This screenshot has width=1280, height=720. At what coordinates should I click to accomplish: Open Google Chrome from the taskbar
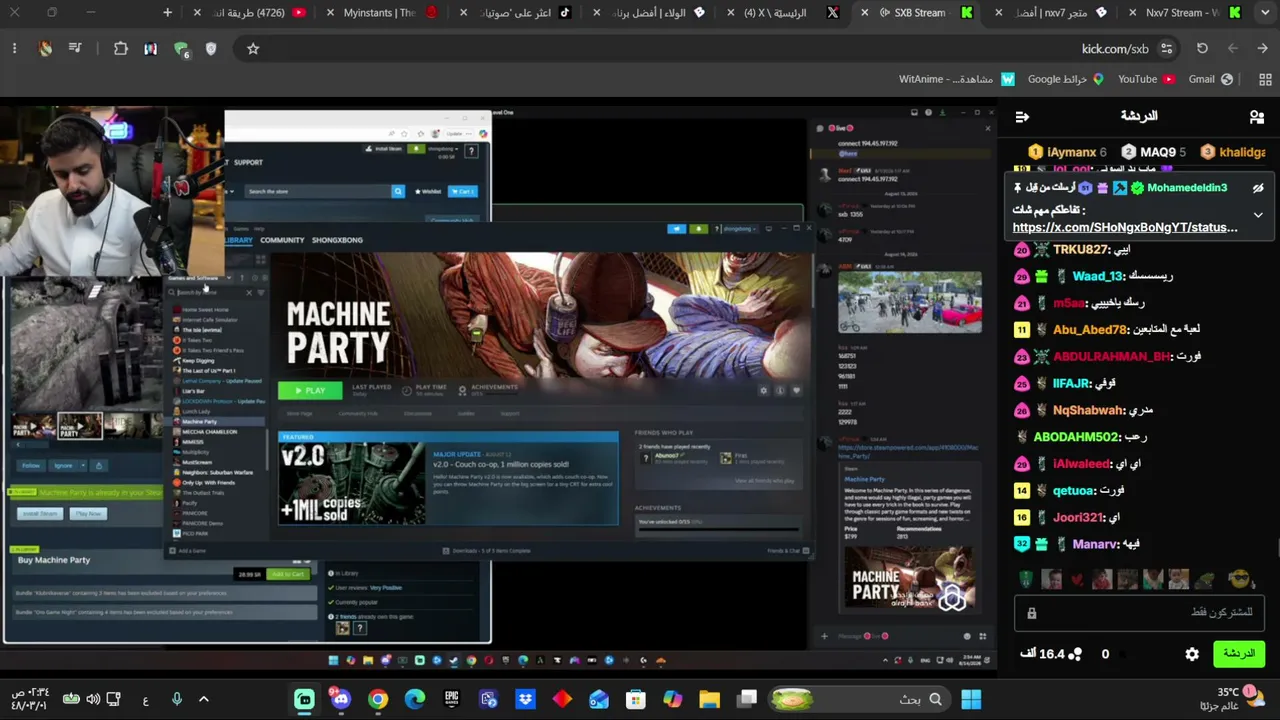(378, 699)
